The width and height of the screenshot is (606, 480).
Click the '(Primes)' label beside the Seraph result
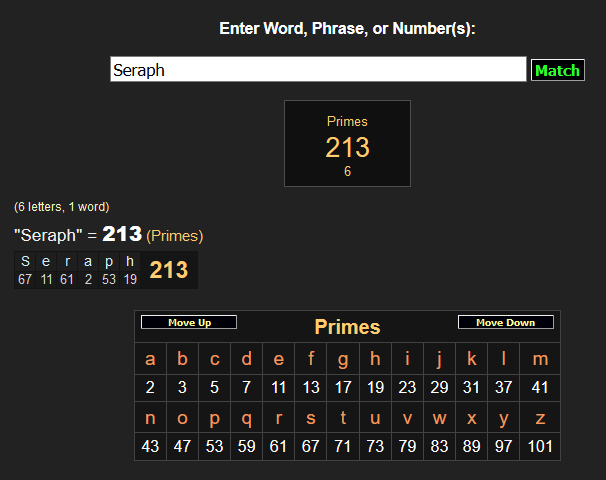click(175, 236)
